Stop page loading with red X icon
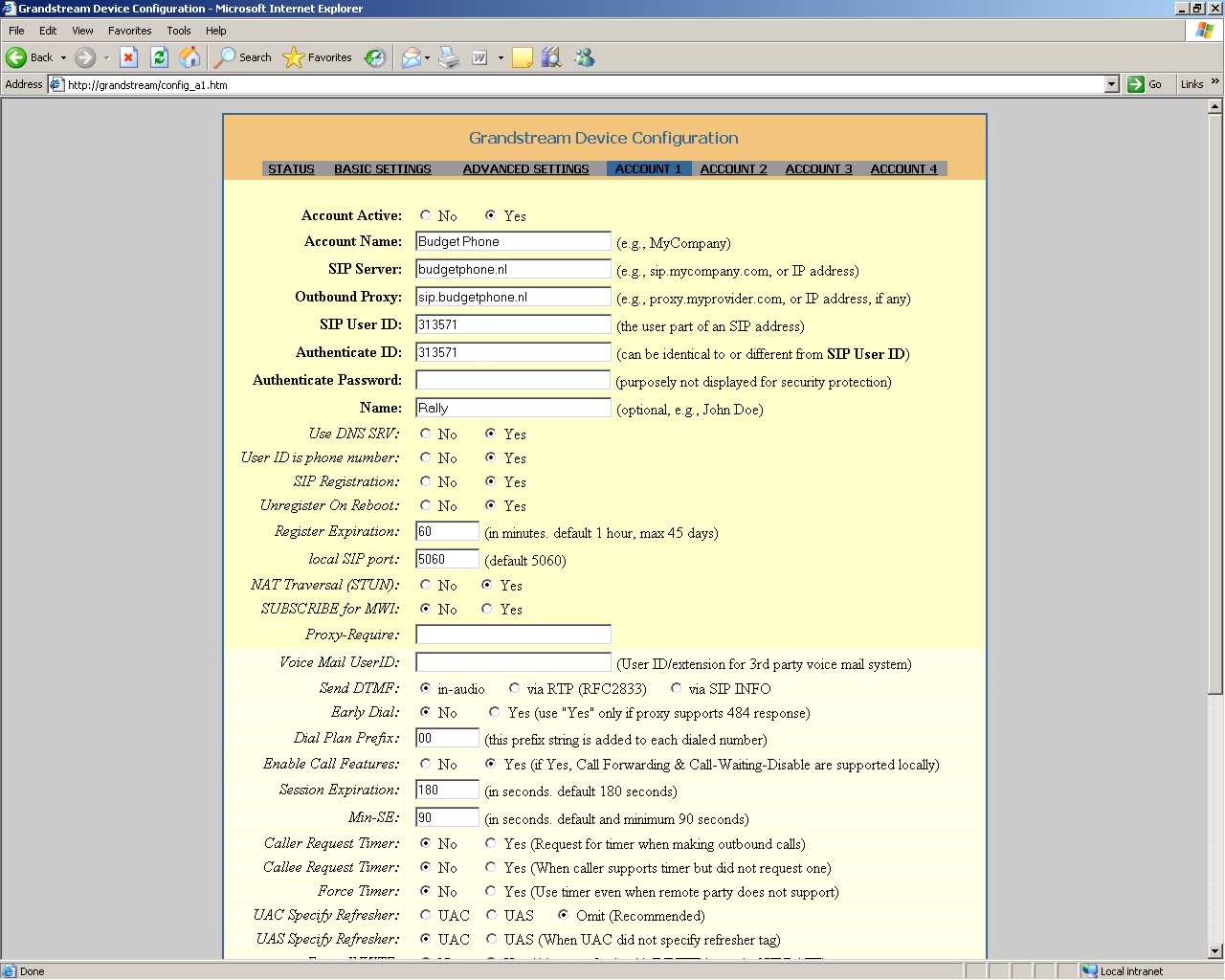1225x980 pixels. click(128, 57)
